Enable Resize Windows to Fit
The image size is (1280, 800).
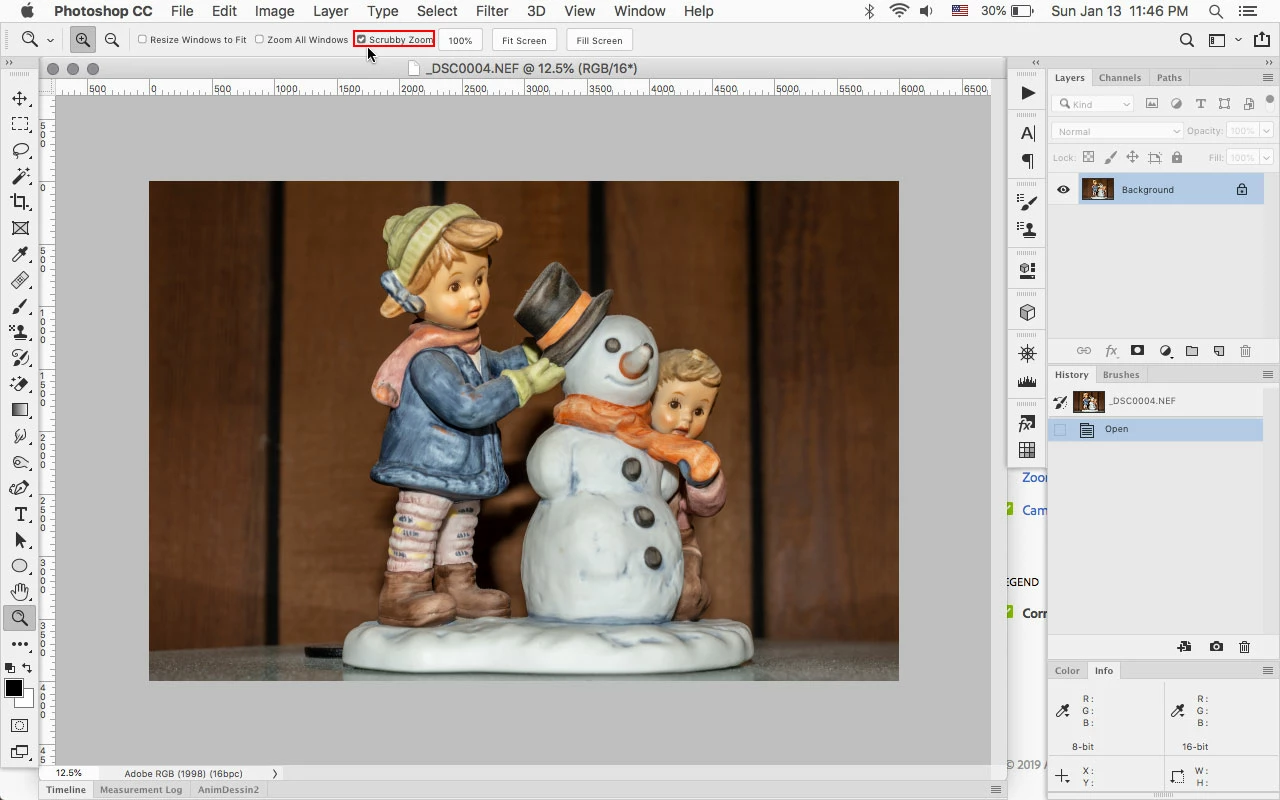click(142, 40)
